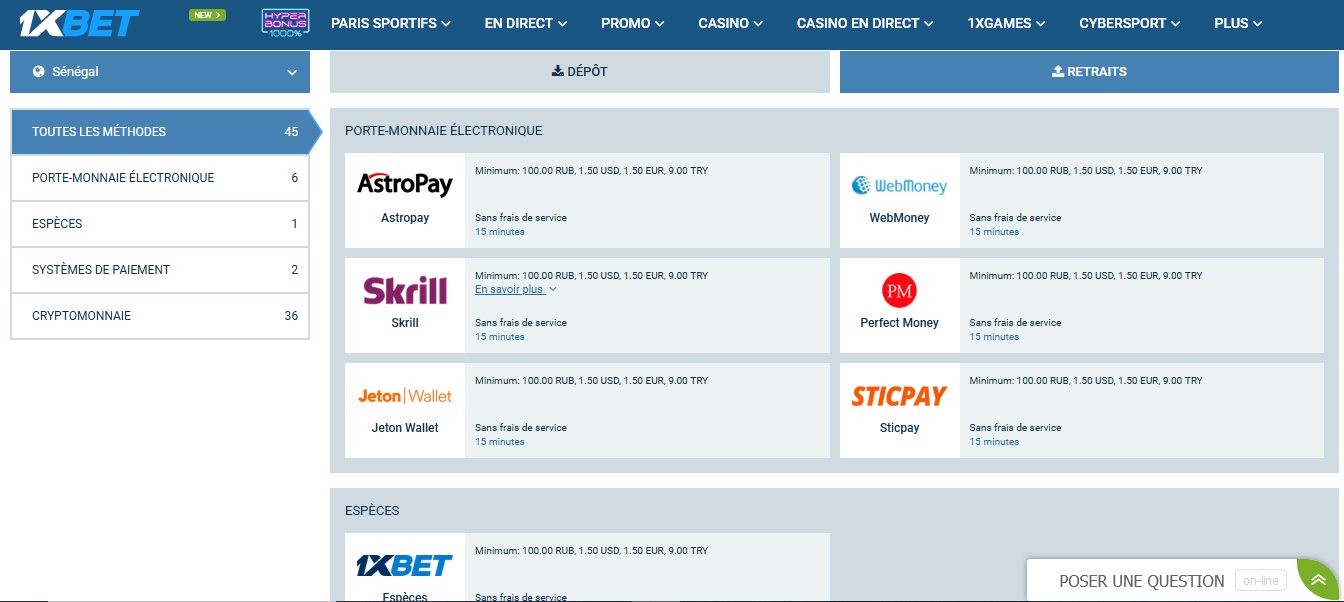Click Porte-monnaie électronique section heading
The height and width of the screenshot is (602, 1344).
[444, 131]
